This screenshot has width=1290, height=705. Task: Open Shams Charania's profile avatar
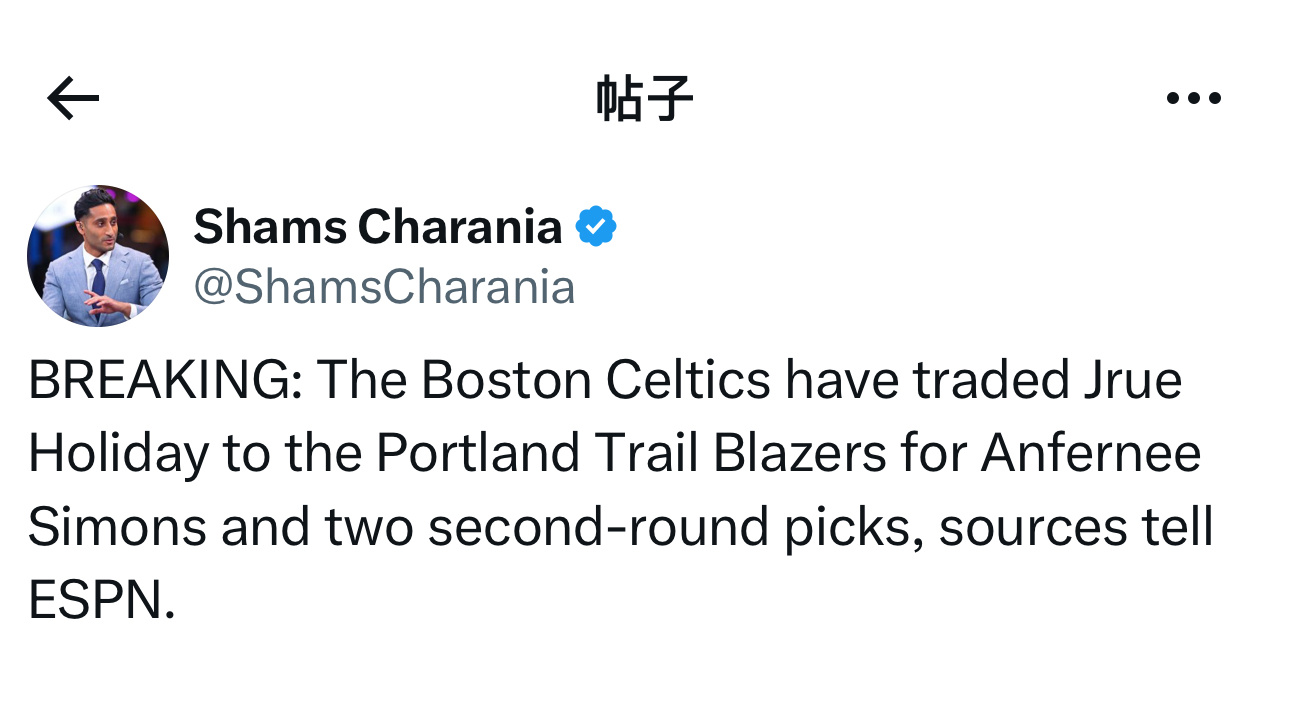(98, 256)
